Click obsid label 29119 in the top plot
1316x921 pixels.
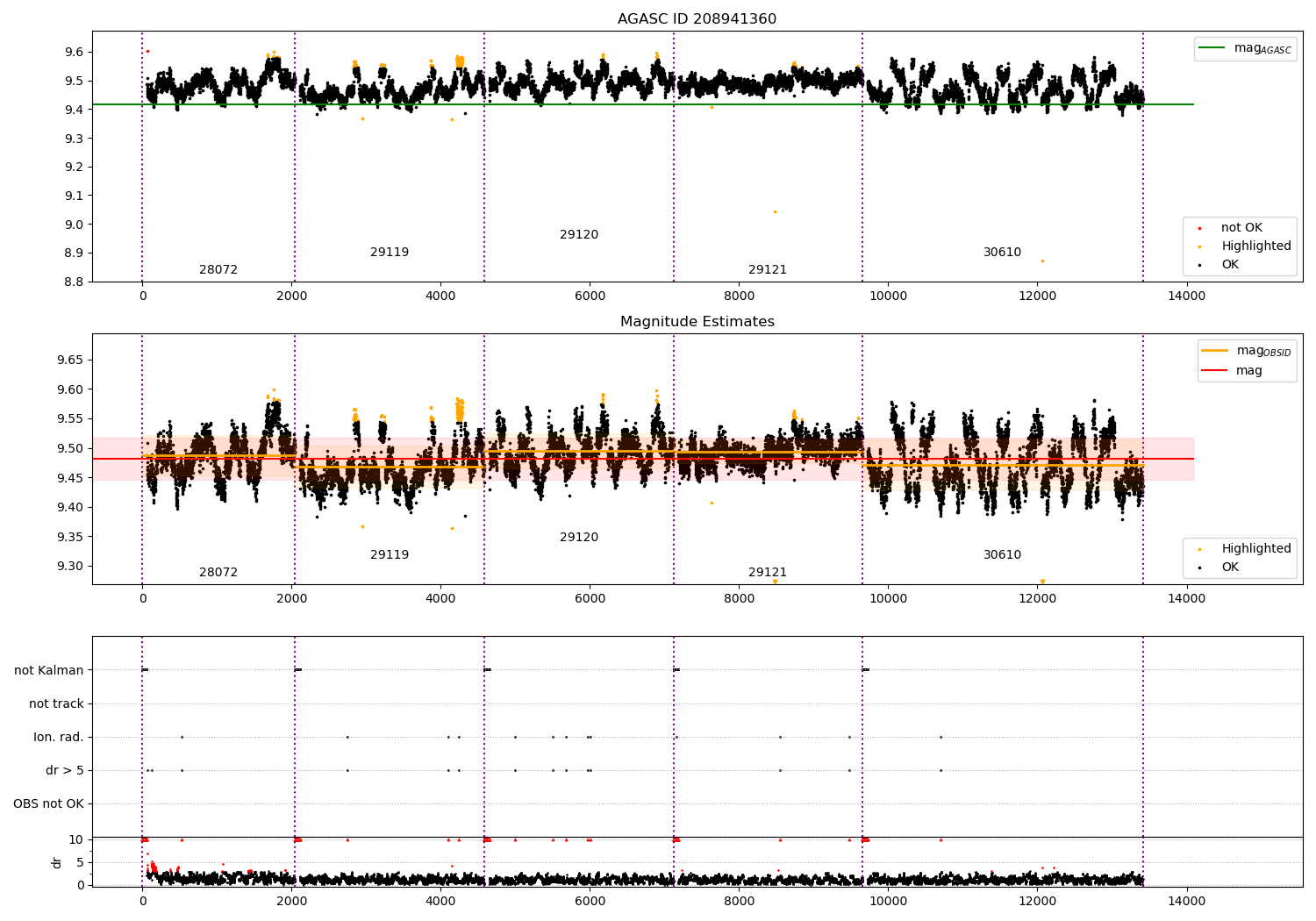[390, 253]
